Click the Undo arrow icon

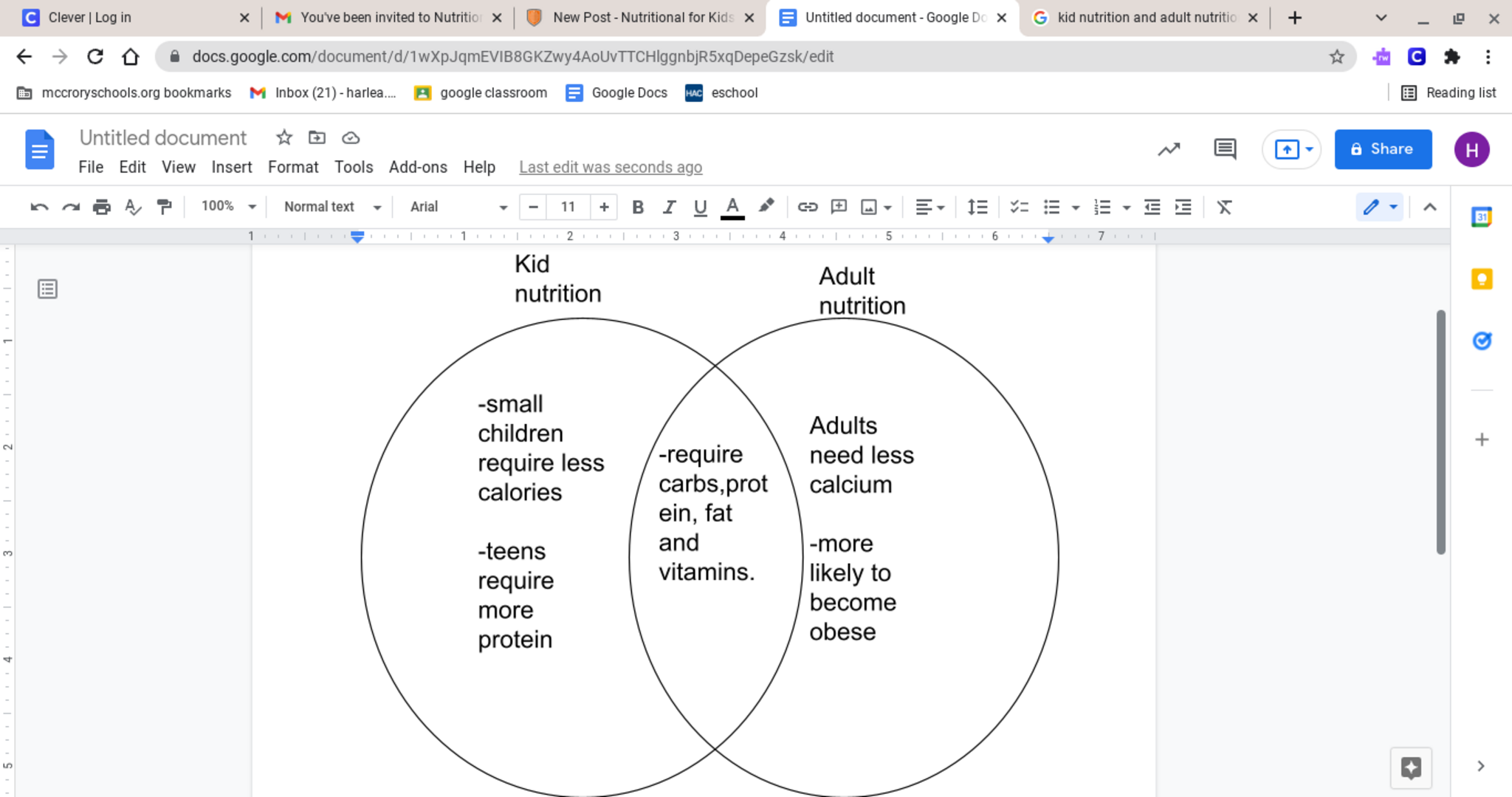coord(39,208)
